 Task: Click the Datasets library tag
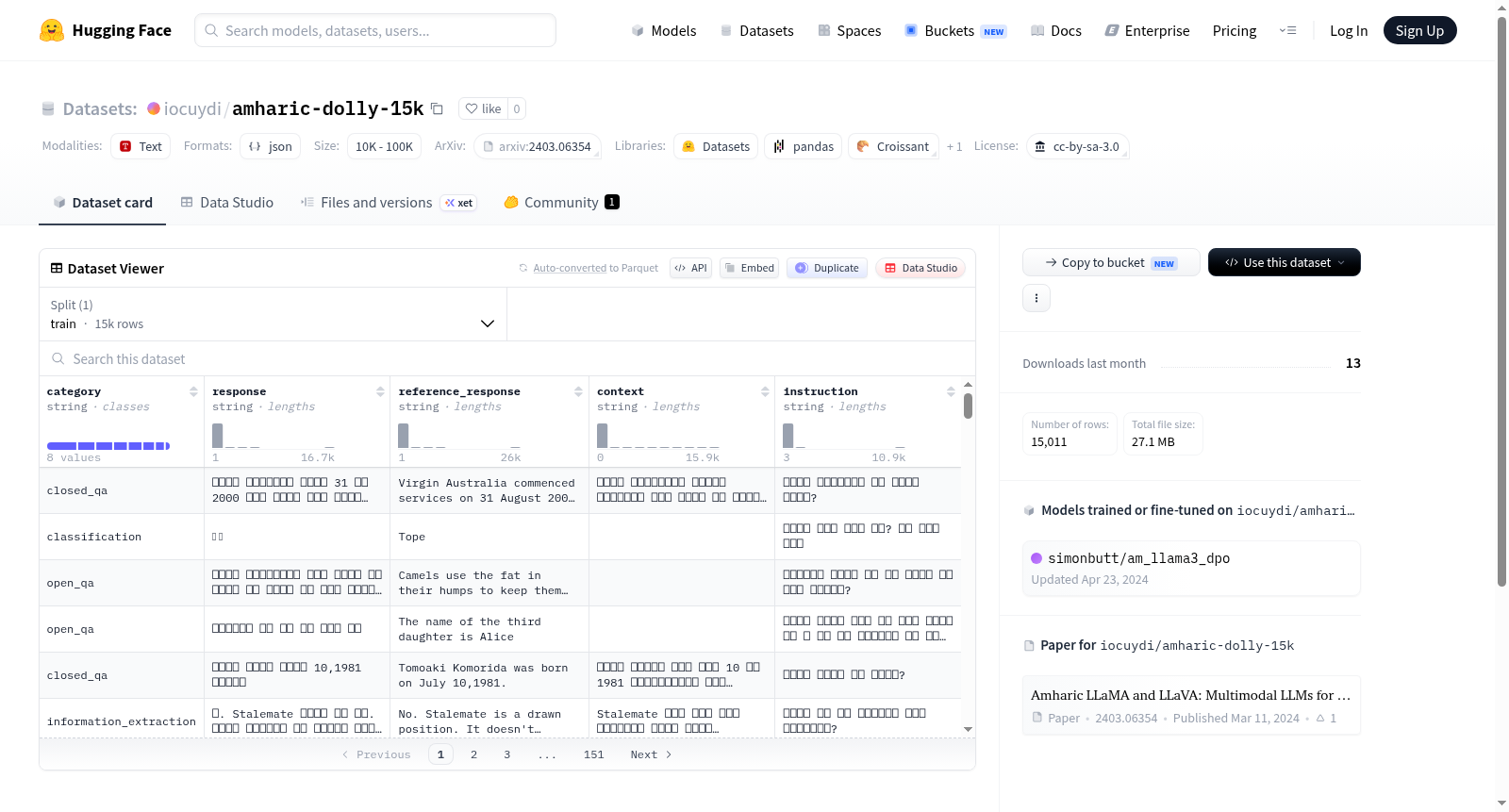[x=716, y=146]
